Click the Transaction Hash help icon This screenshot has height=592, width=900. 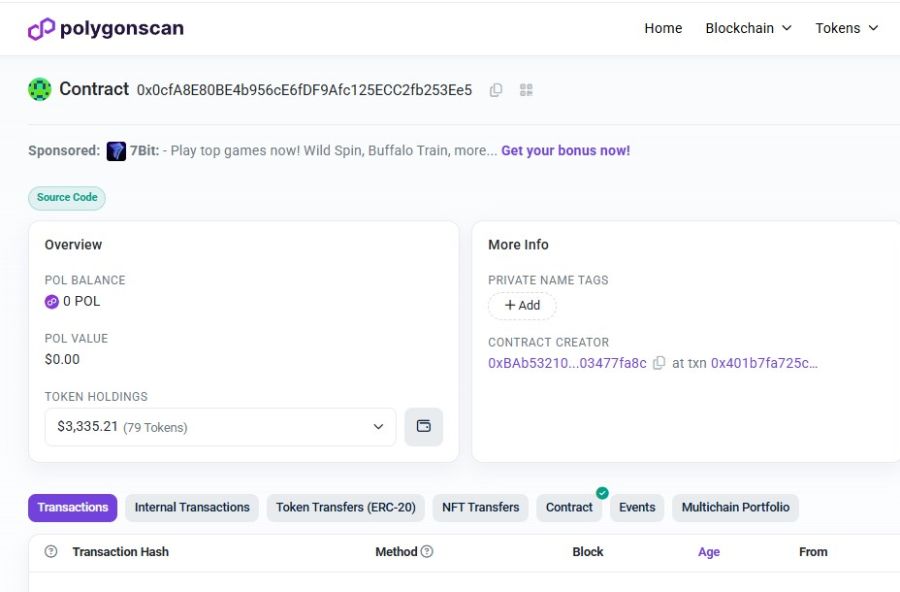pos(51,552)
